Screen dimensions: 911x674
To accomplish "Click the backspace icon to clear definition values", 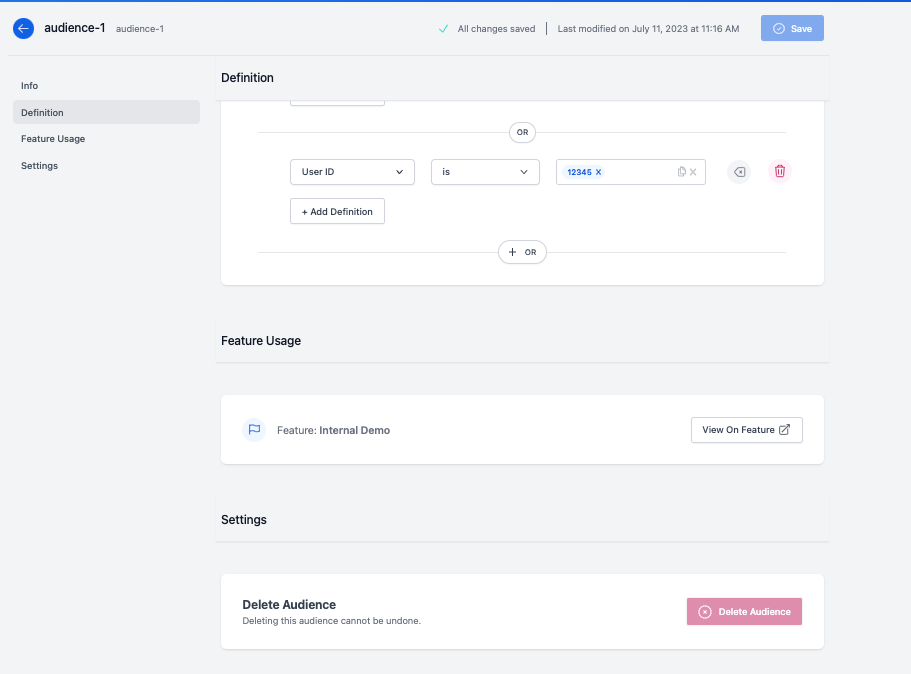I will tap(739, 171).
